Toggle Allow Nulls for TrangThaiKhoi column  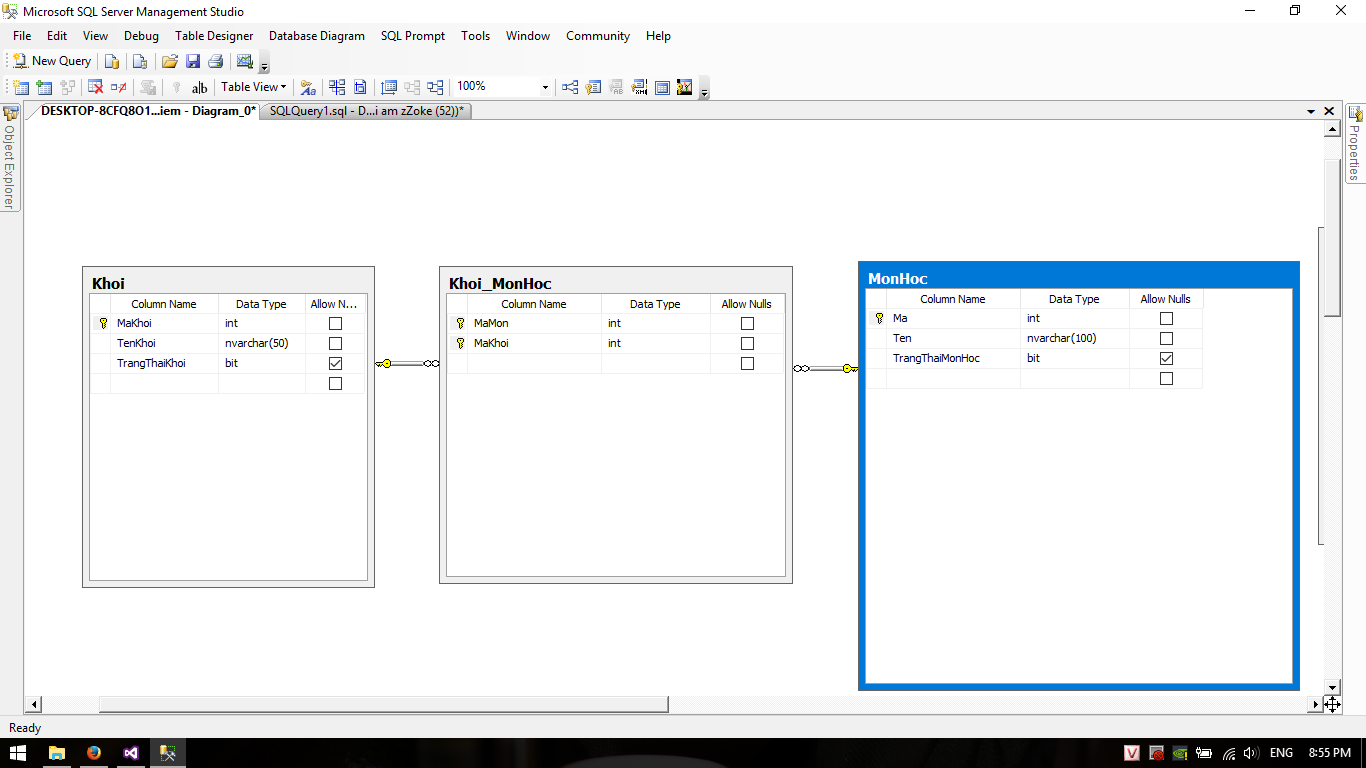click(x=335, y=363)
